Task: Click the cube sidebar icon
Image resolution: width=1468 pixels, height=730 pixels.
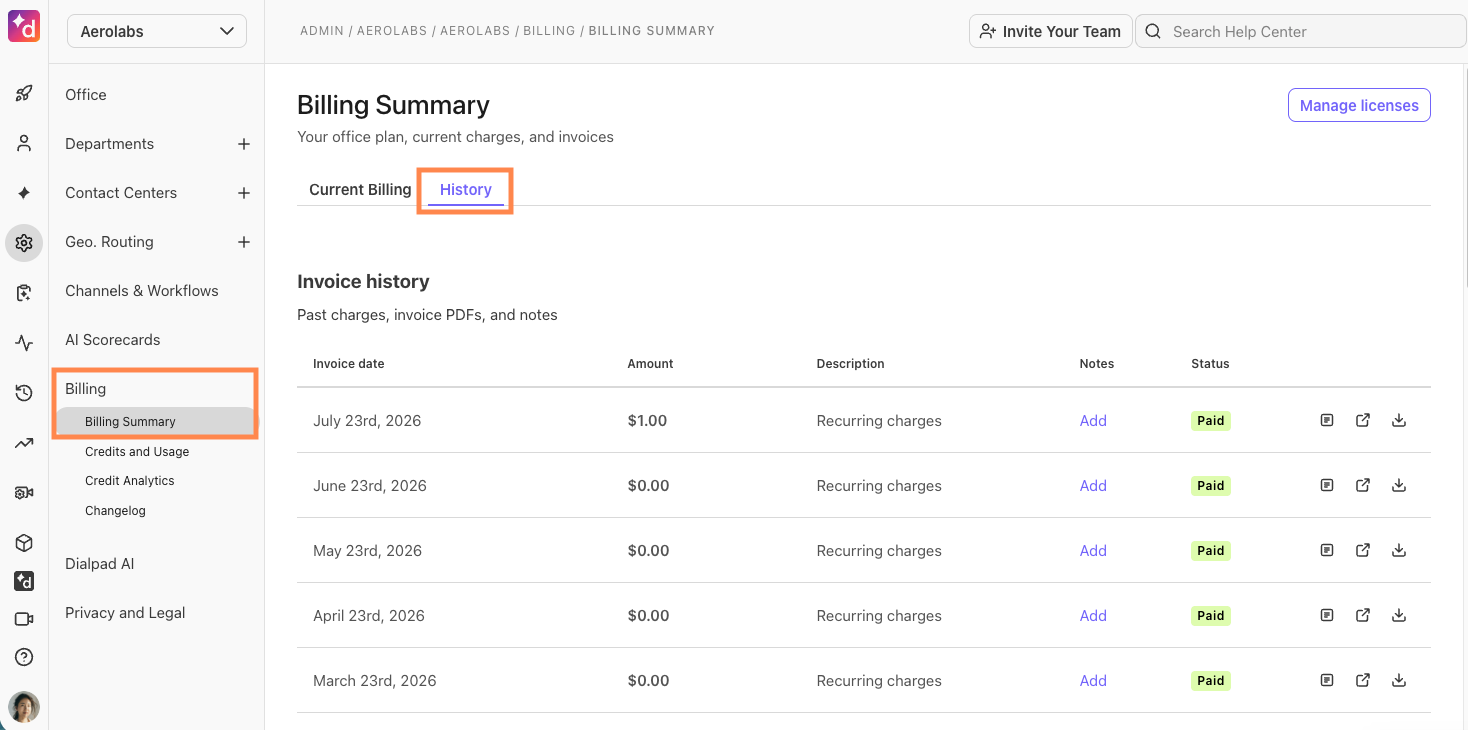Action: click(24, 543)
